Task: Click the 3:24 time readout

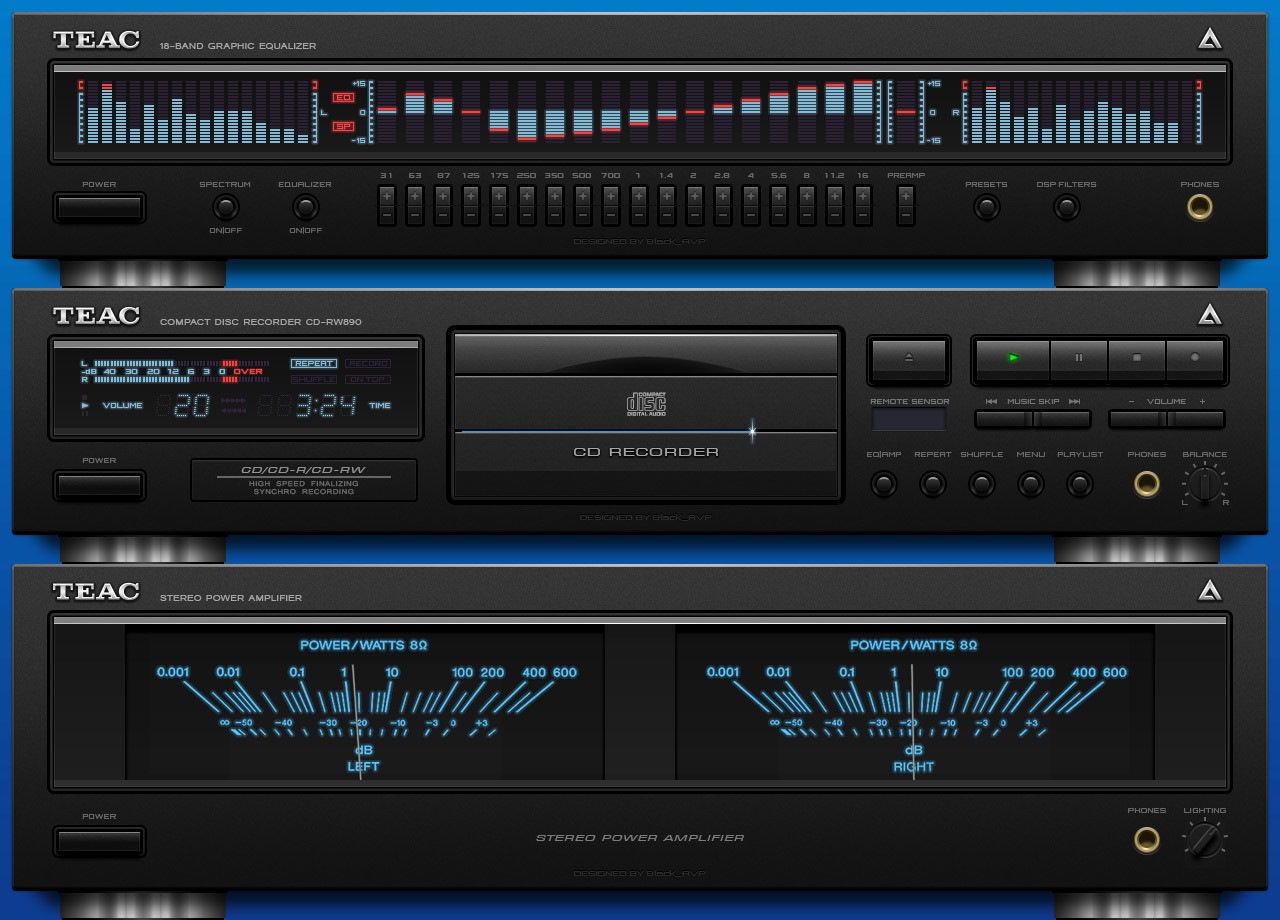Action: (326, 405)
